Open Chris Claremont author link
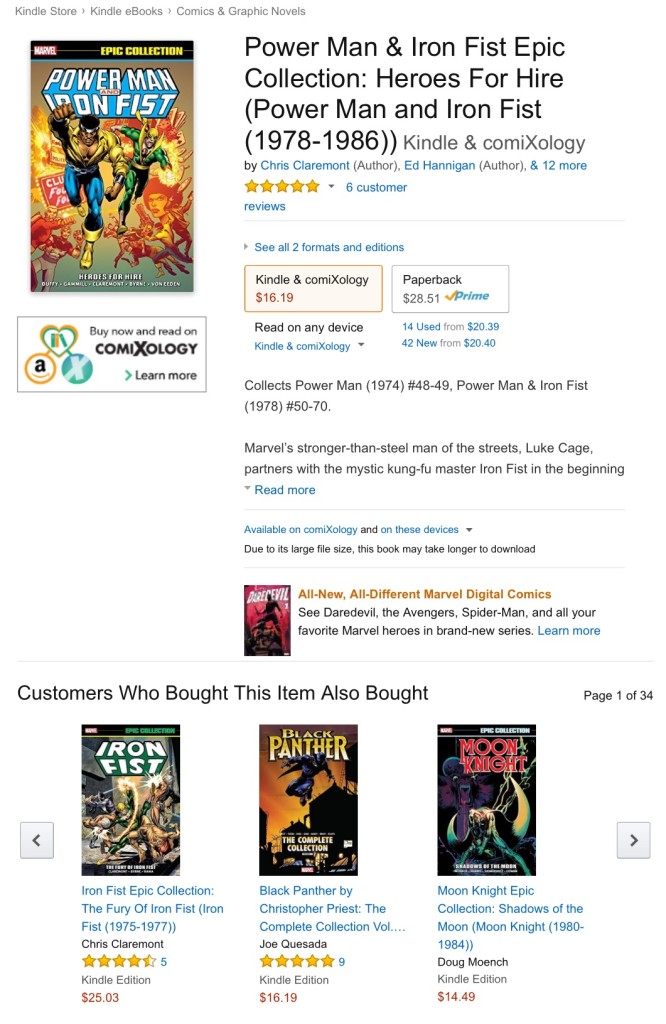 [x=305, y=165]
